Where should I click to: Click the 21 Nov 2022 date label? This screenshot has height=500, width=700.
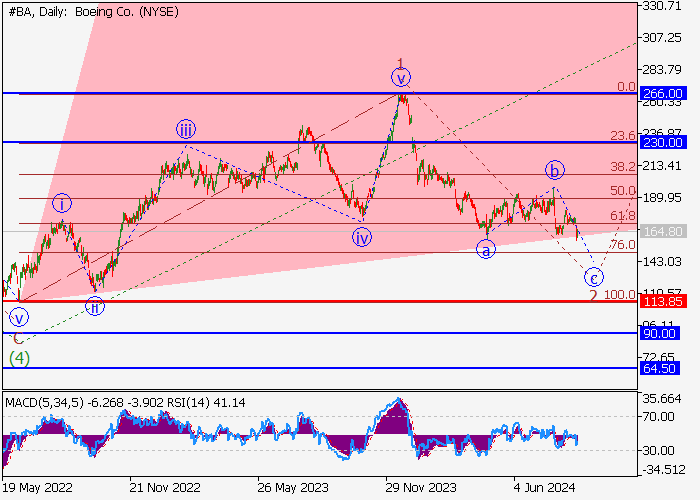(165, 488)
